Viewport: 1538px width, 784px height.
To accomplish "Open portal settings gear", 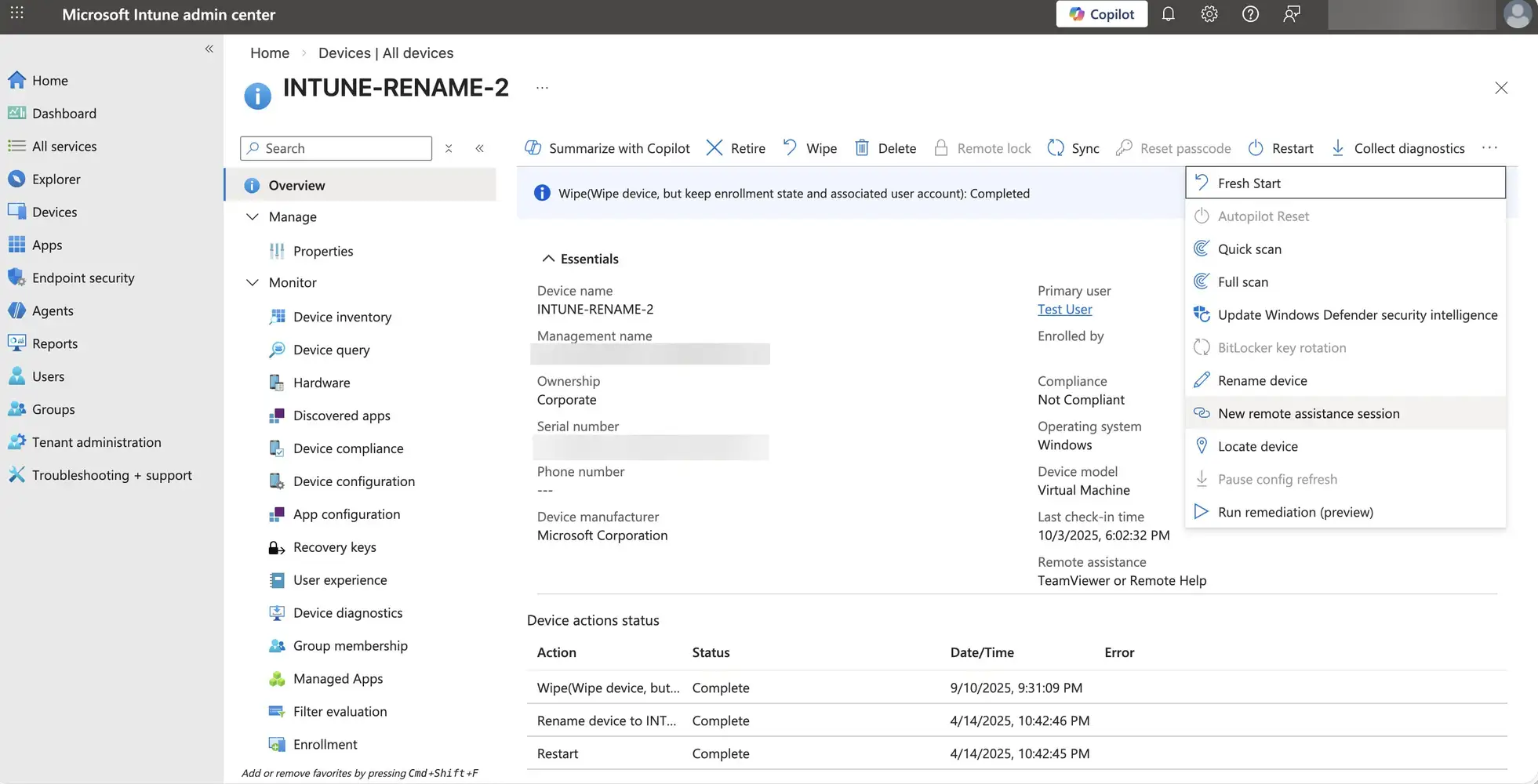I will (x=1209, y=14).
